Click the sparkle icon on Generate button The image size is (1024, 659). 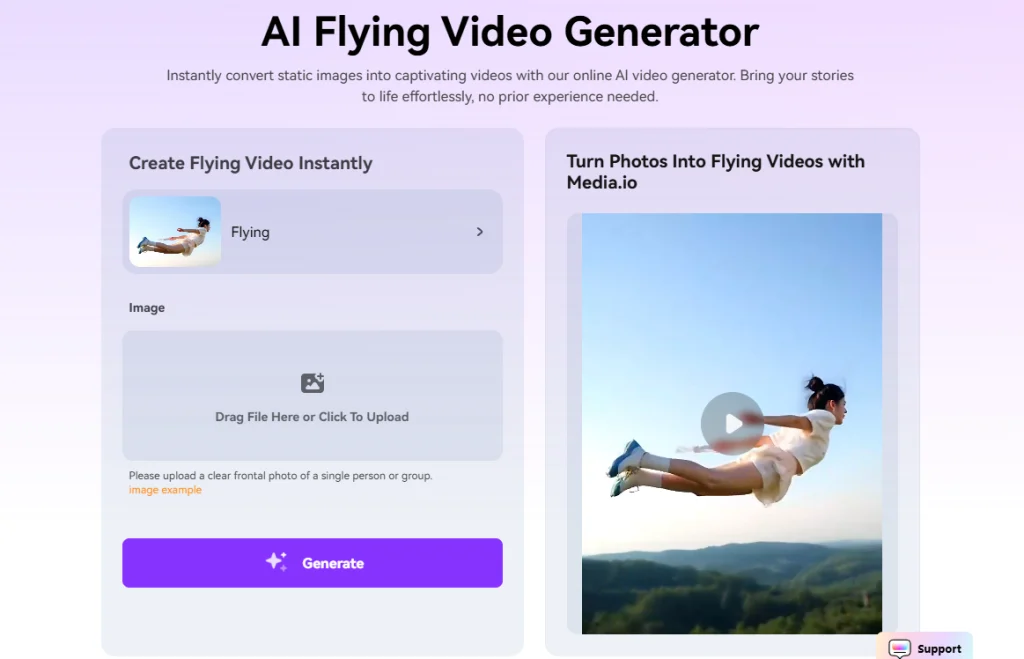[x=276, y=562]
